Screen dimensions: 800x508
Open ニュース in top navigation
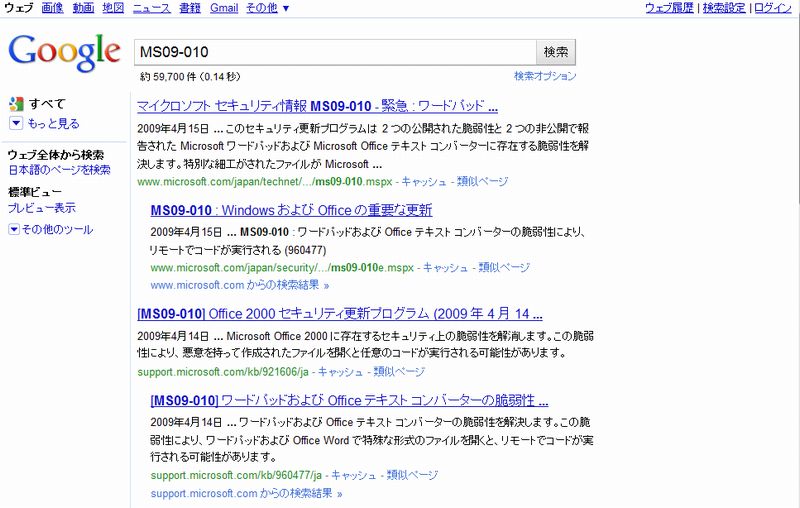tap(152, 8)
